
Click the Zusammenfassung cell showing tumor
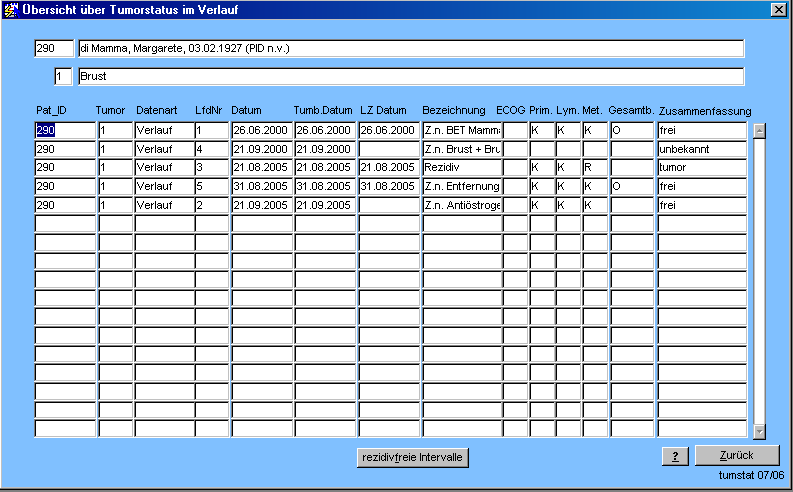[x=701, y=167]
